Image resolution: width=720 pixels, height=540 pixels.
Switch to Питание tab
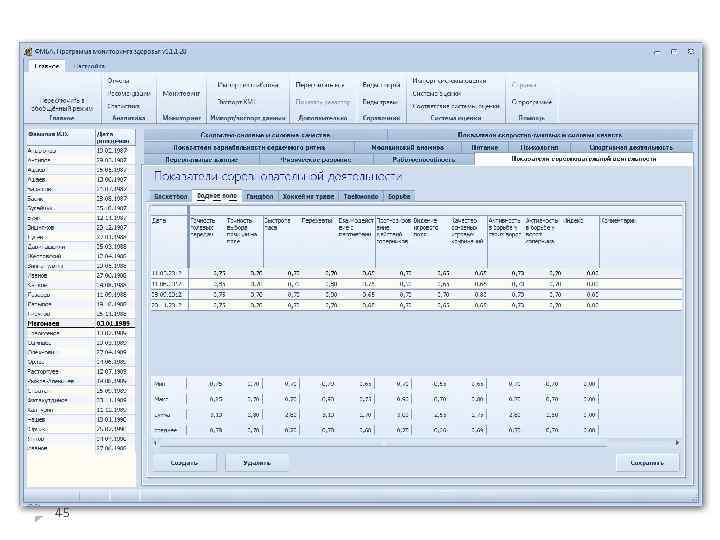[484, 147]
